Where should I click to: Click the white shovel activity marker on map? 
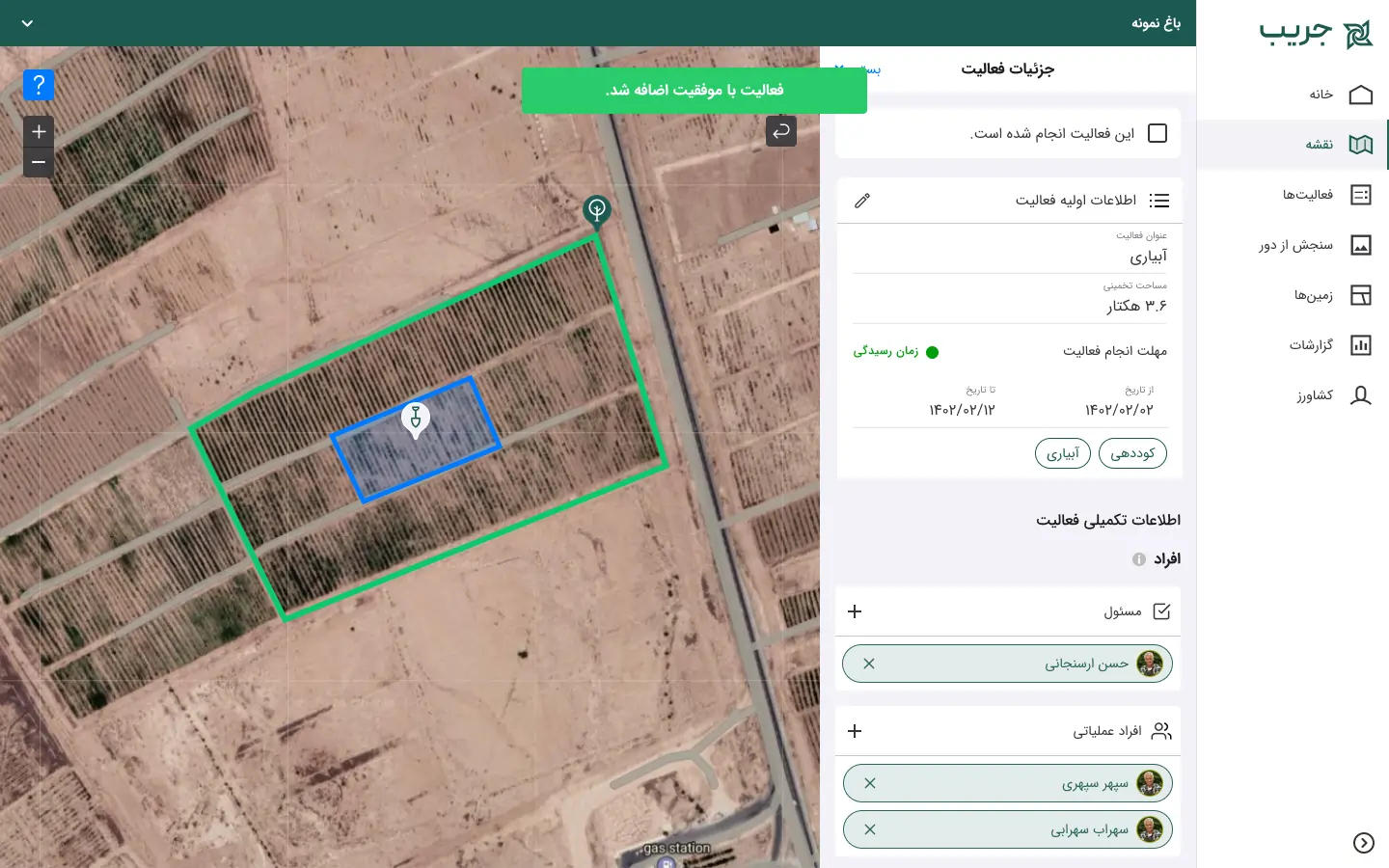click(416, 420)
